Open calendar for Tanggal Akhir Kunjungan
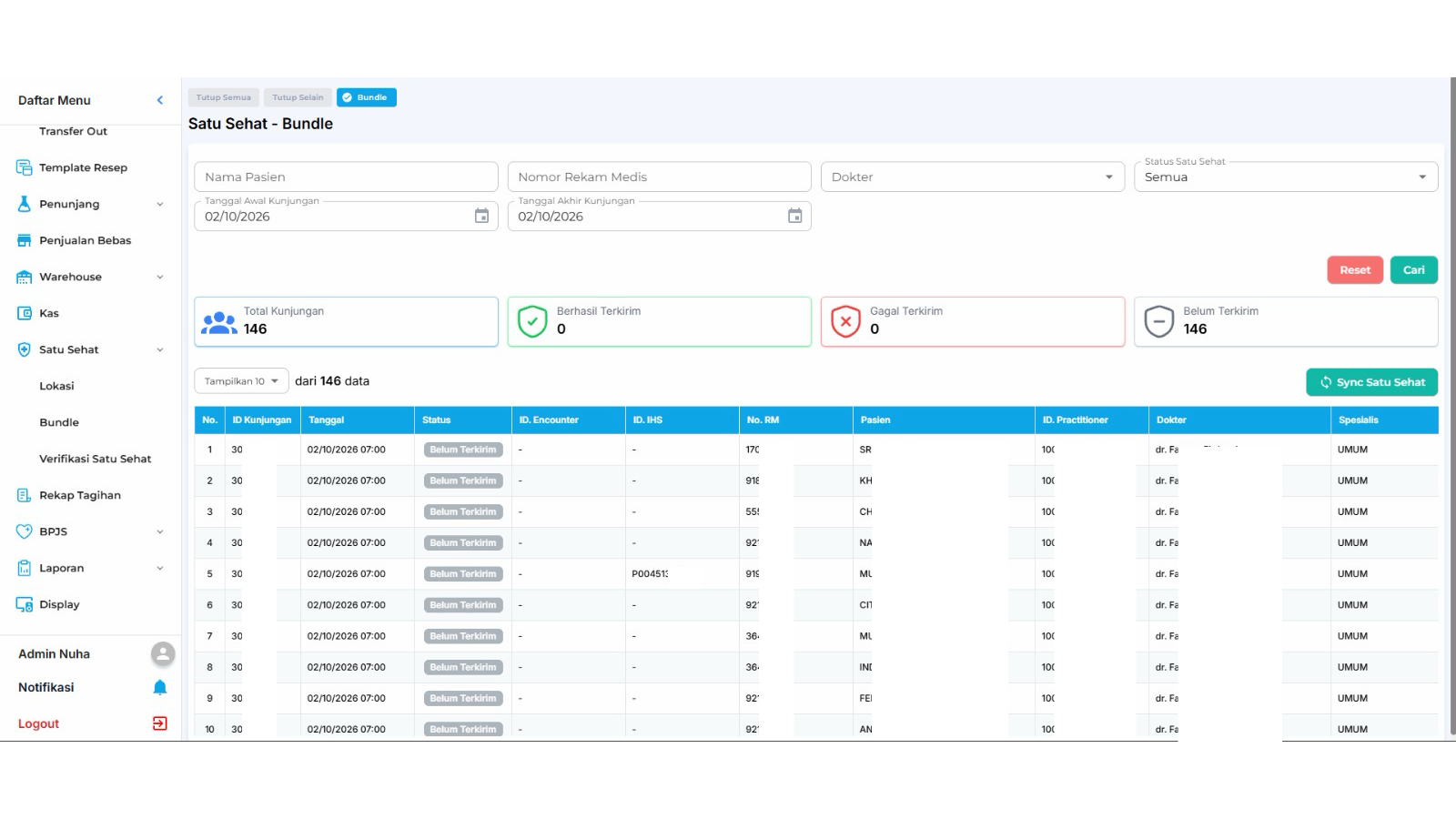 tap(794, 216)
